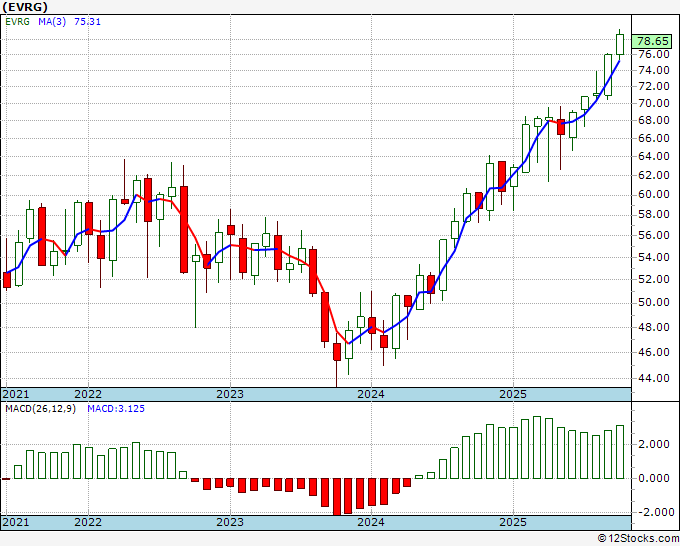Click the 46.00 price axis label
The width and height of the screenshot is (680, 546).
(x=654, y=352)
